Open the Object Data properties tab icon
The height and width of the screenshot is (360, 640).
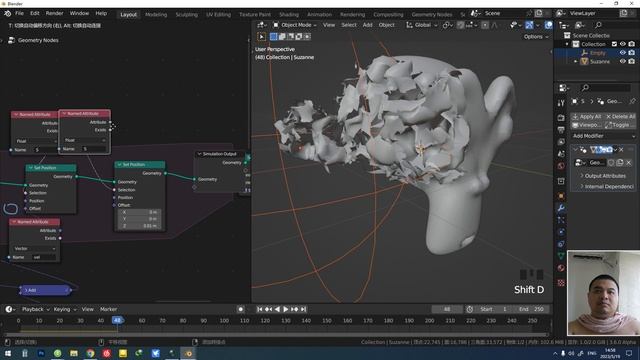[561, 256]
